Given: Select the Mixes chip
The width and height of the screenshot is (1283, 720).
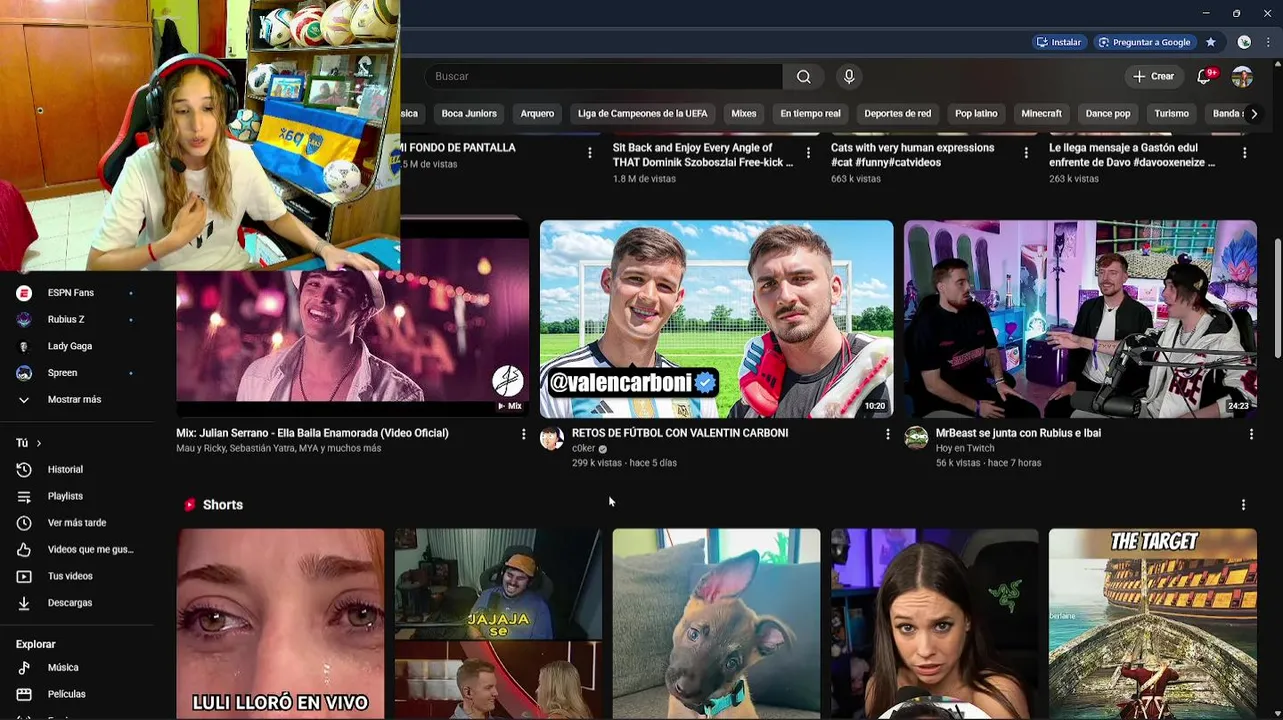Looking at the screenshot, I should click(x=744, y=114).
